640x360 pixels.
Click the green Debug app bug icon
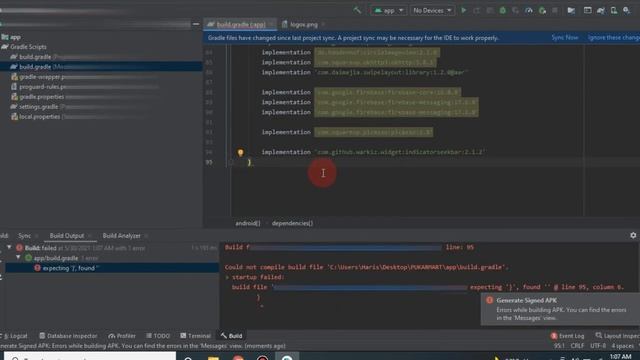(x=503, y=11)
